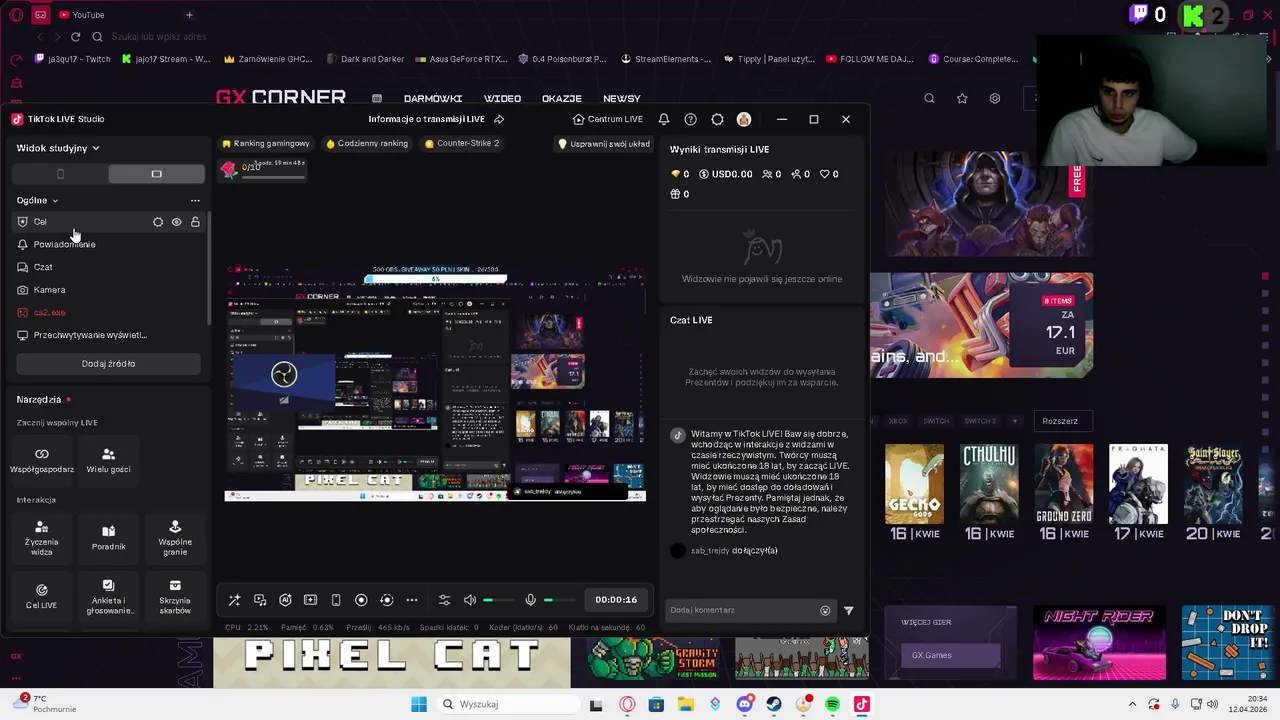
Task: Toggle the lock on Cel source
Action: pos(195,222)
